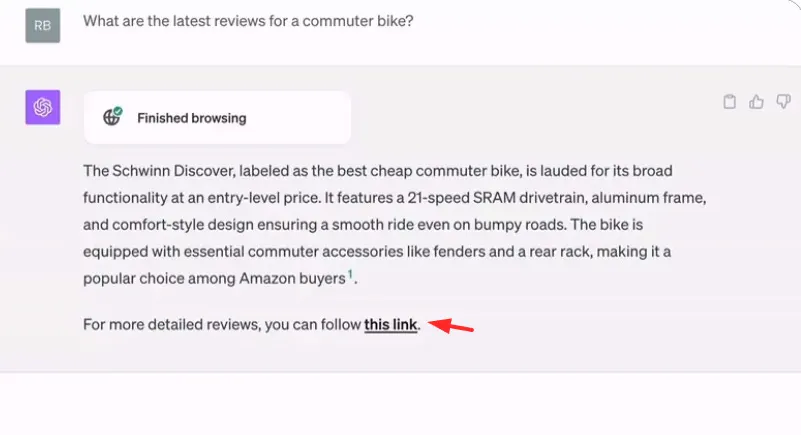The width and height of the screenshot is (801, 435).
Task: Click the globe browsing icon
Action: 111,118
